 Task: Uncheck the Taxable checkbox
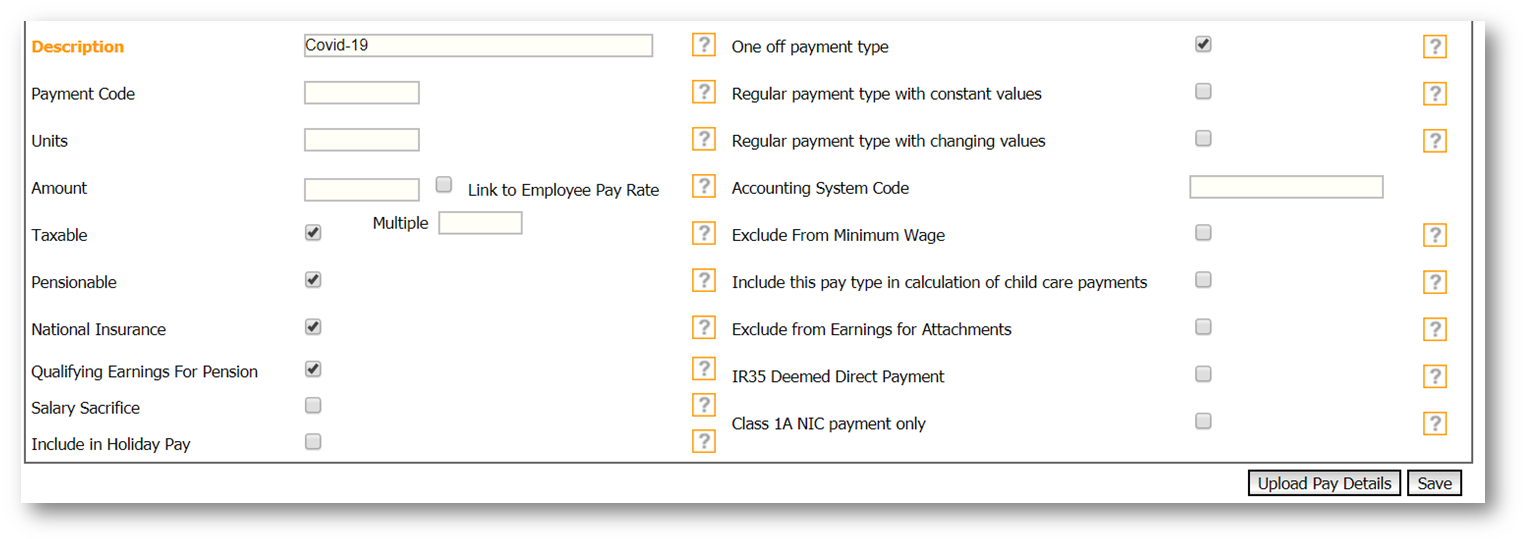313,233
